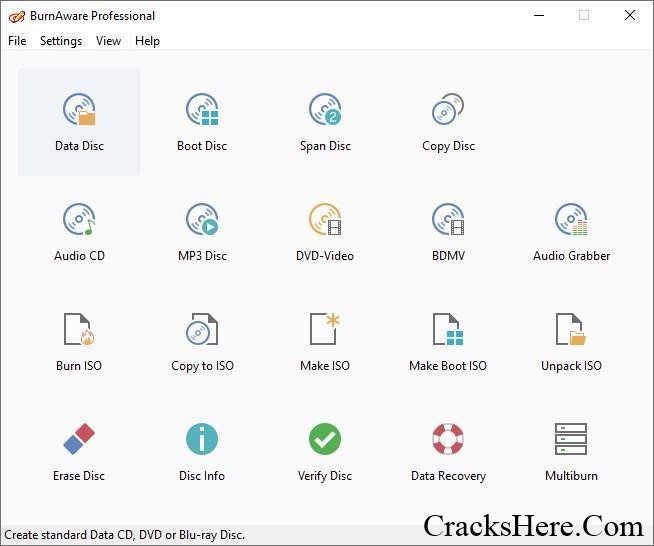Open the Burn ISO tool
The width and height of the screenshot is (654, 546).
(x=79, y=342)
